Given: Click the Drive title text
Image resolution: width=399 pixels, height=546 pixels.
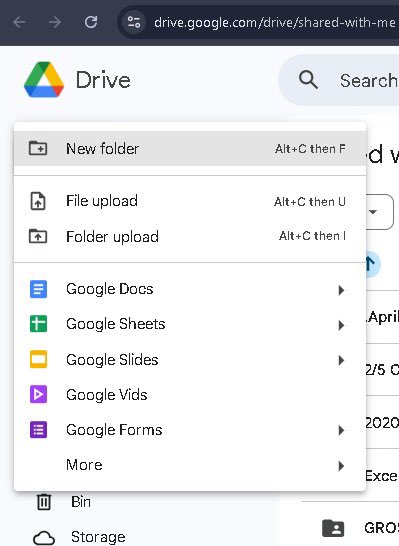Looking at the screenshot, I should (x=103, y=80).
